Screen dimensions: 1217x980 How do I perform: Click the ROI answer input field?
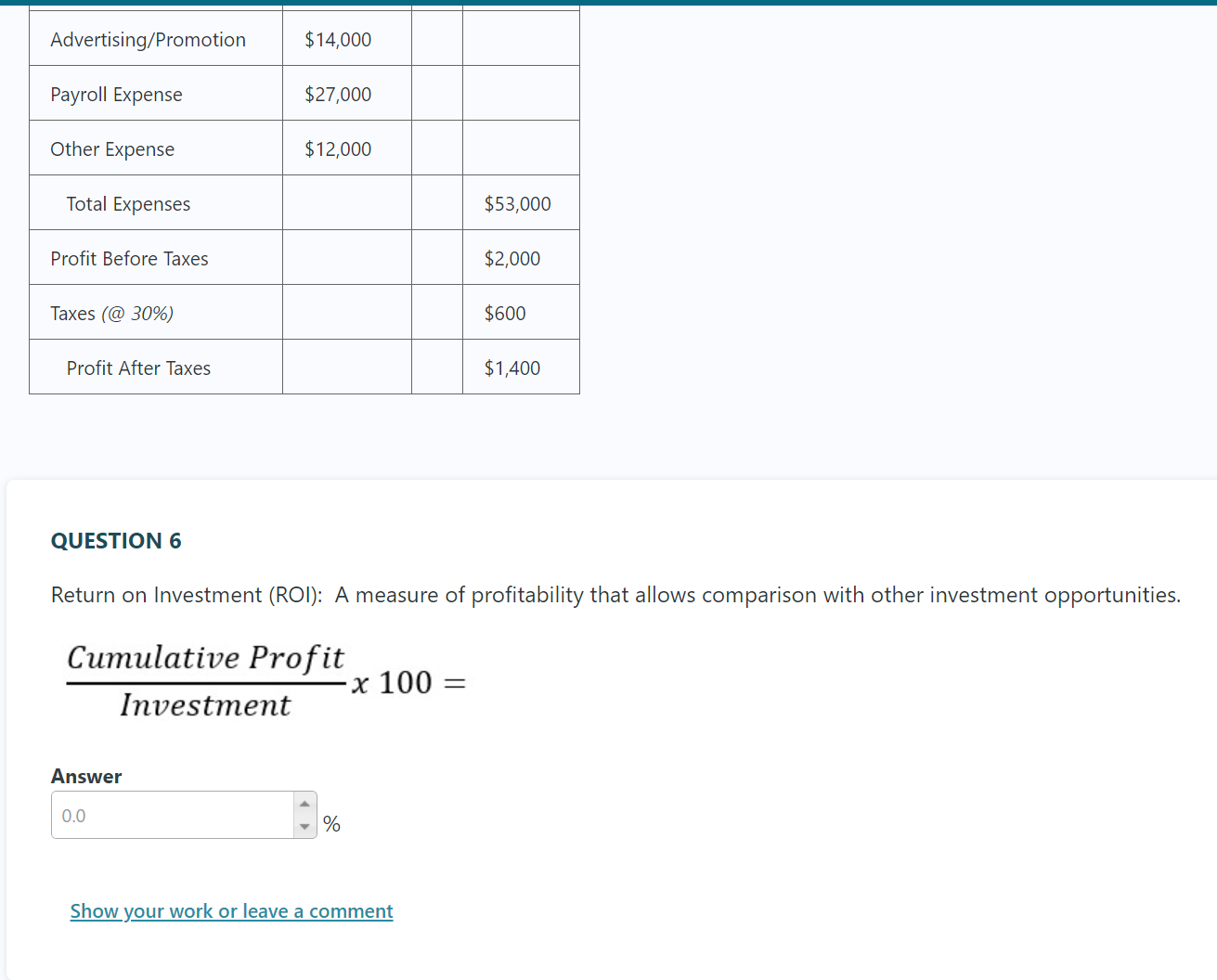click(x=176, y=815)
